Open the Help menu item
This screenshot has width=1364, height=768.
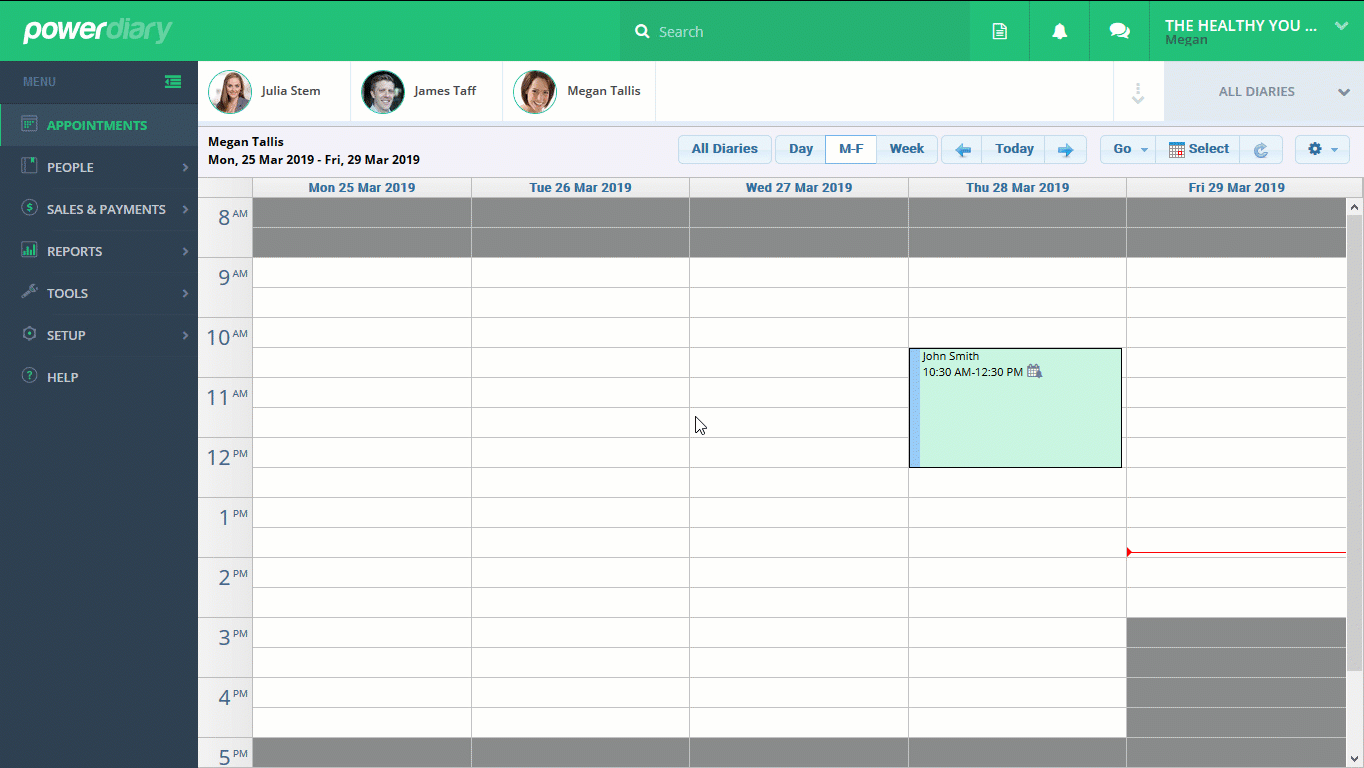tap(99, 377)
